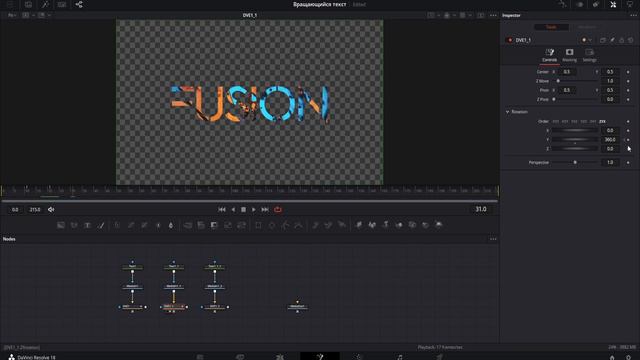
Task: Mute audio with the speaker icon
Action: pos(51,209)
